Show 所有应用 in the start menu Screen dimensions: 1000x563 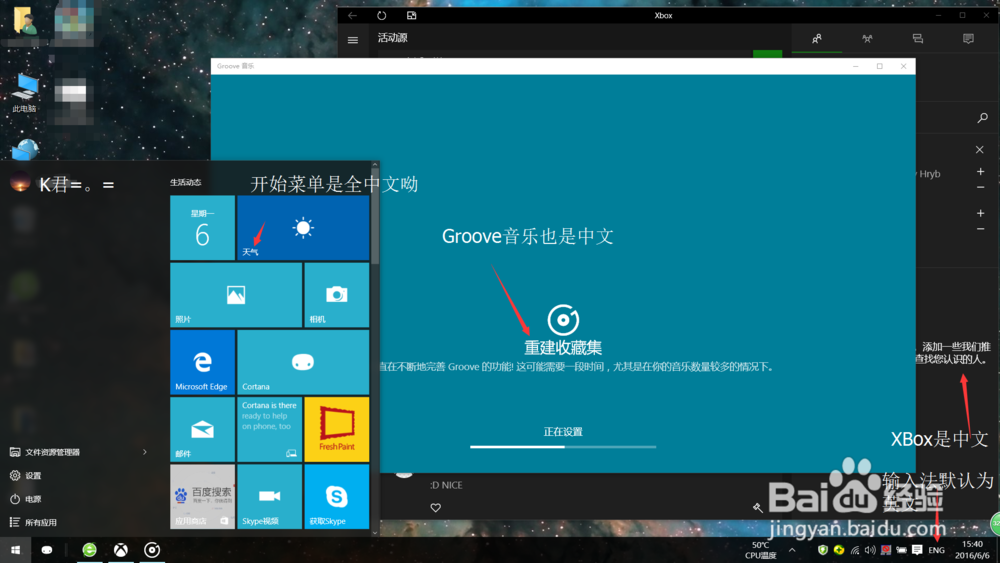tap(41, 522)
